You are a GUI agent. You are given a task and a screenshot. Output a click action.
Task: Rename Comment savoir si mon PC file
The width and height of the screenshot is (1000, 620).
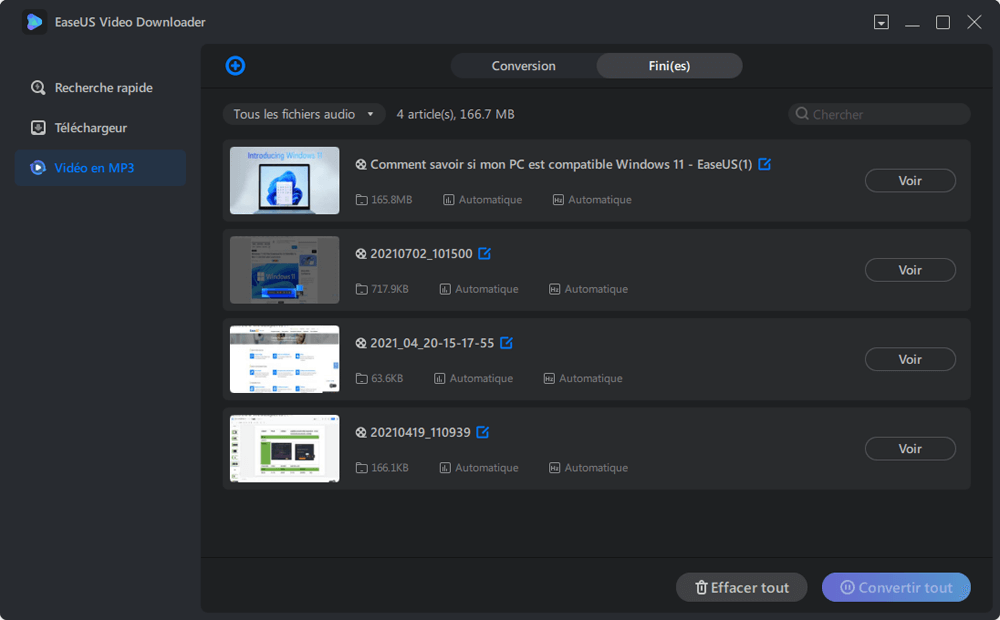(x=765, y=164)
